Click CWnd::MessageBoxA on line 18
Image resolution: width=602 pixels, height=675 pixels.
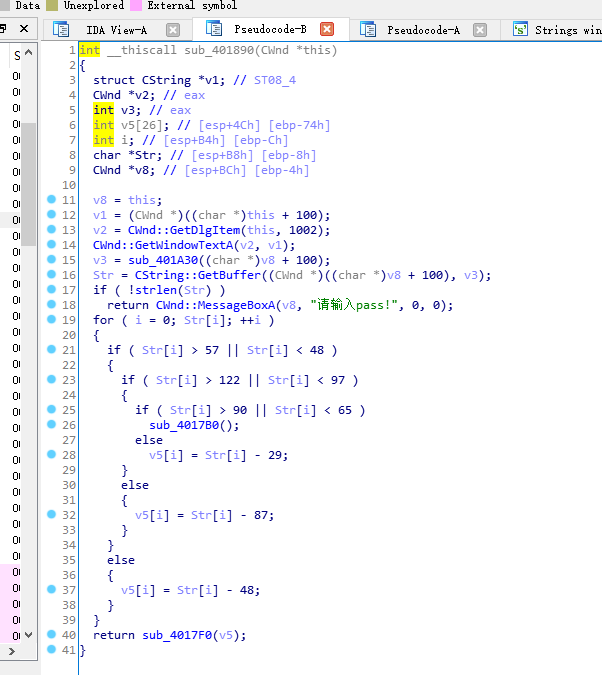click(x=215, y=305)
